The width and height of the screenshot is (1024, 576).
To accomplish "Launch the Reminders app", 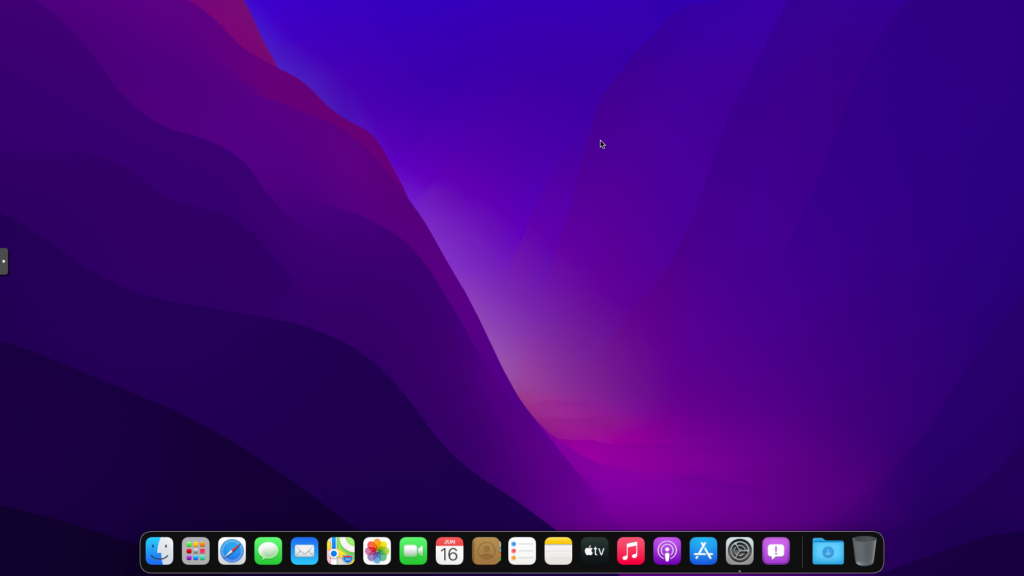I will tap(522, 551).
